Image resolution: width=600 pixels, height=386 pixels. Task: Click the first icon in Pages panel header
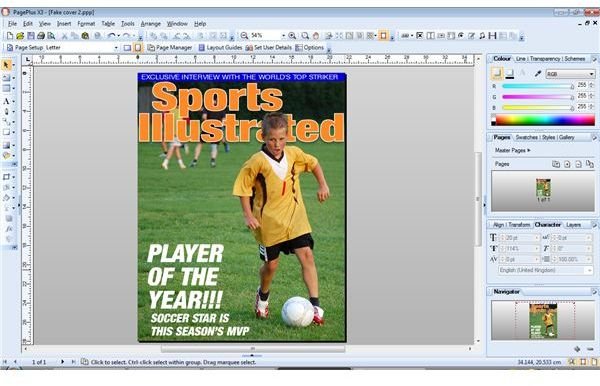pos(556,164)
